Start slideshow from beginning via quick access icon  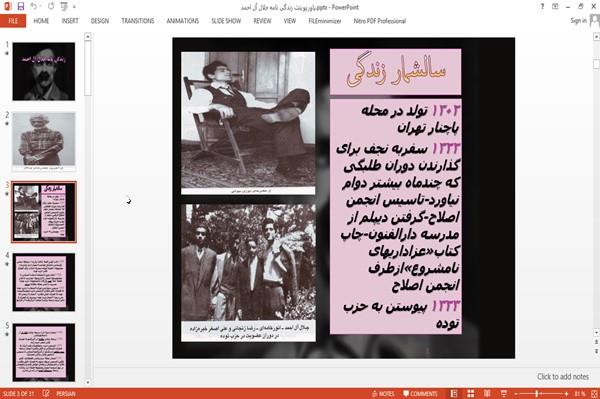click(64, 6)
